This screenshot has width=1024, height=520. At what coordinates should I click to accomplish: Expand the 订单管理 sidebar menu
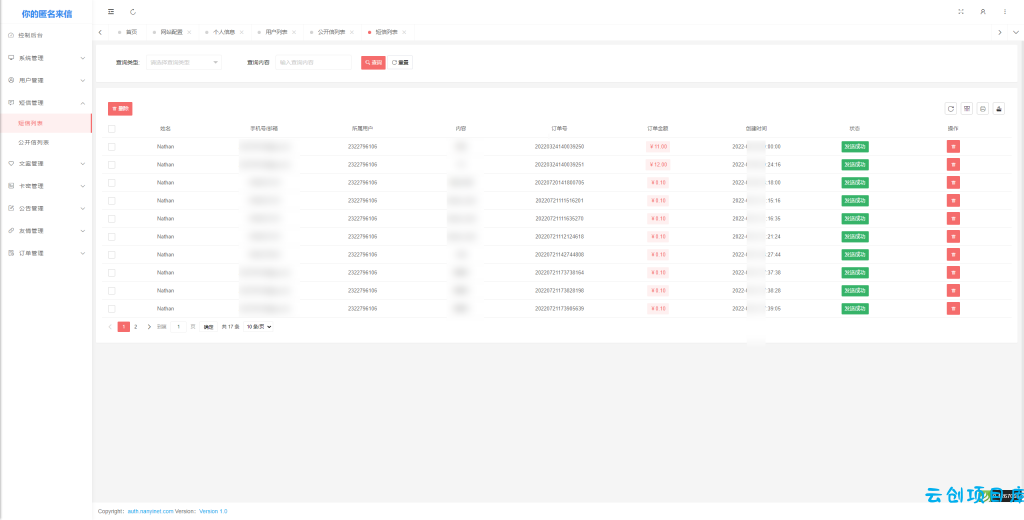(x=46, y=253)
